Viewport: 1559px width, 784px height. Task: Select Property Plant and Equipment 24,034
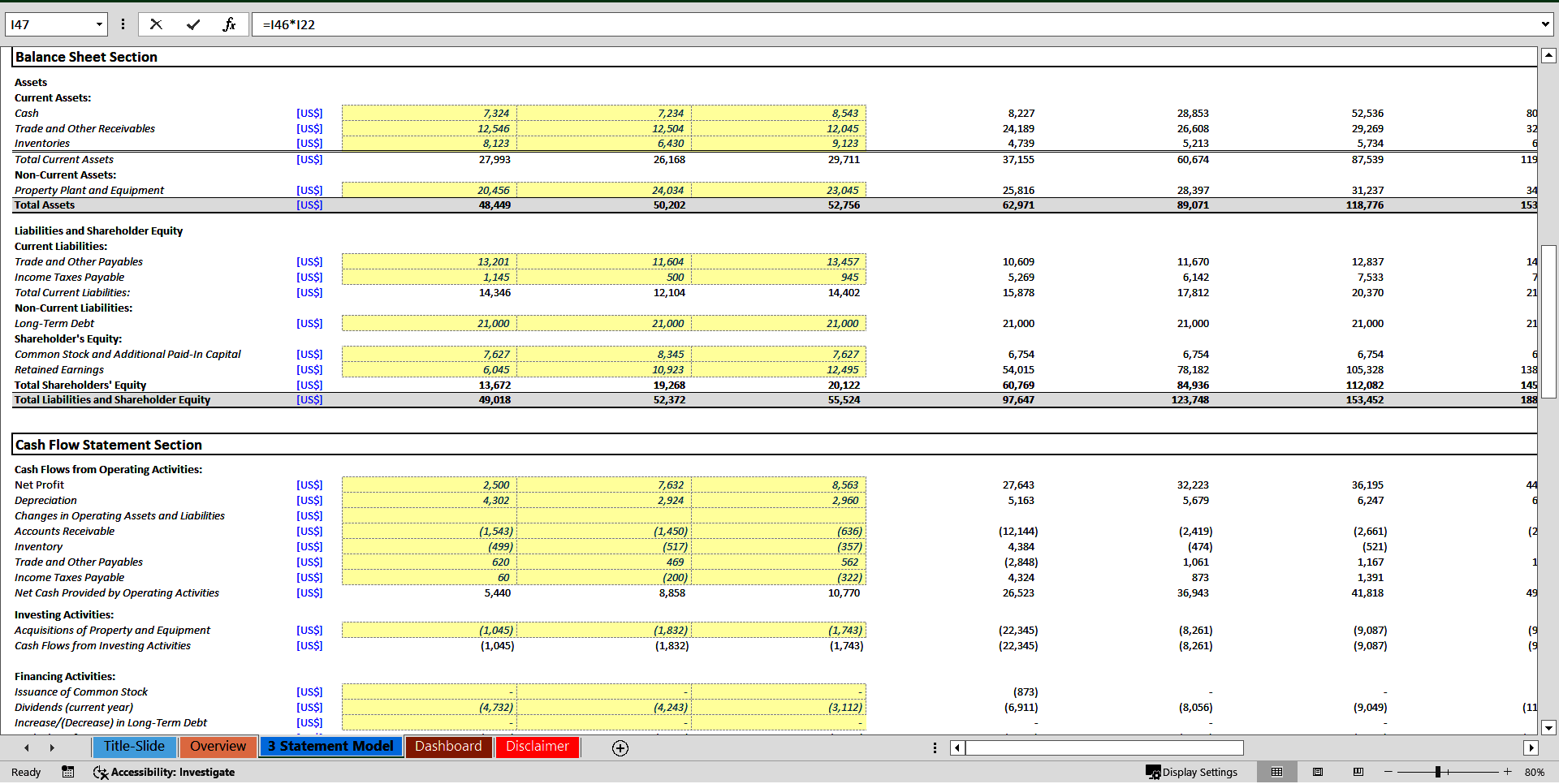(x=604, y=190)
